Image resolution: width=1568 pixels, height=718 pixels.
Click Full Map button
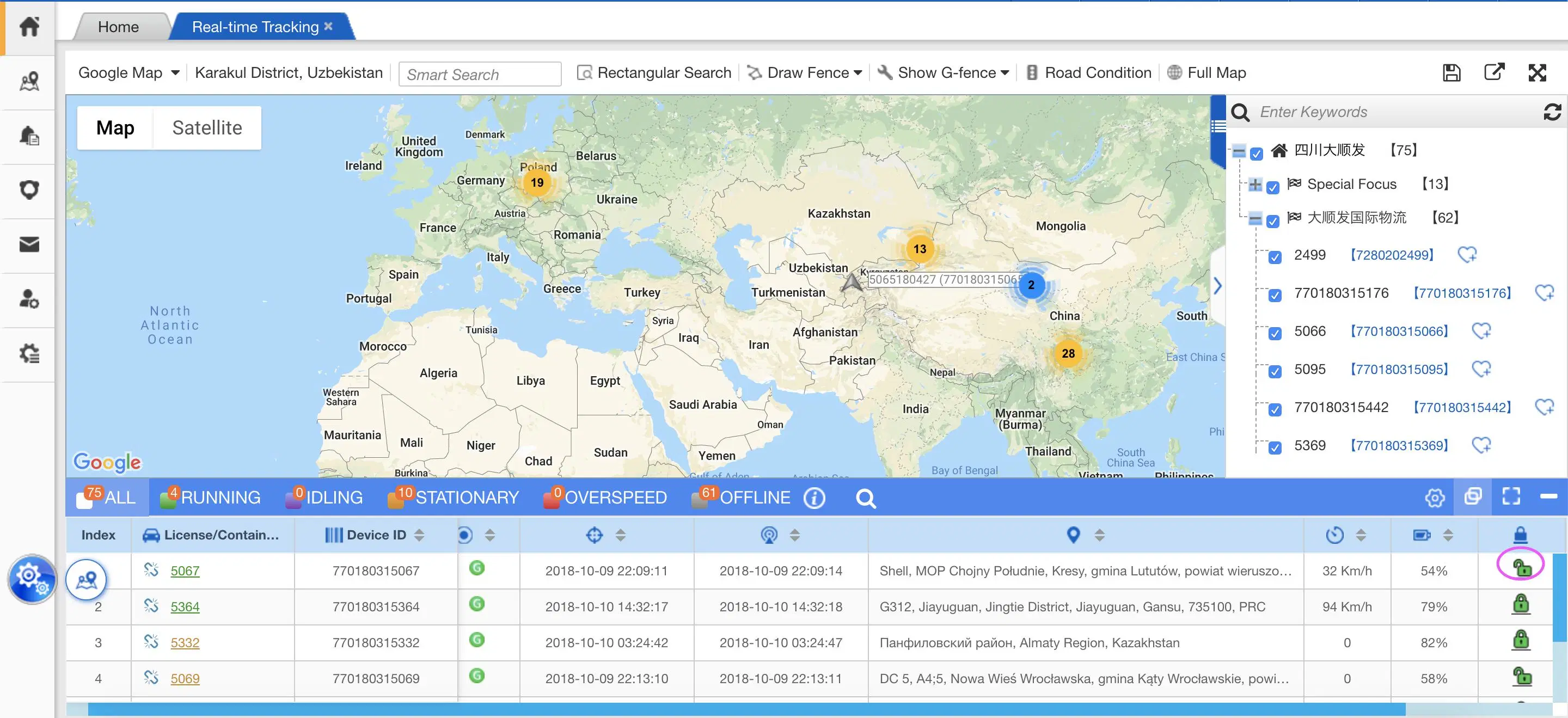(x=1206, y=72)
